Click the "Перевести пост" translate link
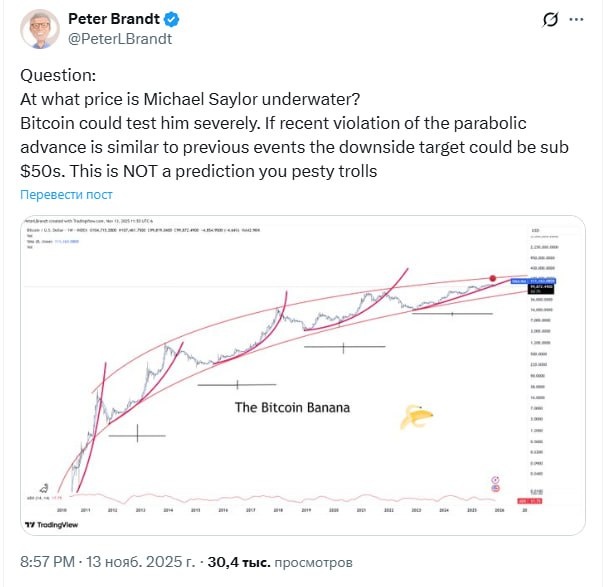Screen dimensions: 604x587 [67, 194]
